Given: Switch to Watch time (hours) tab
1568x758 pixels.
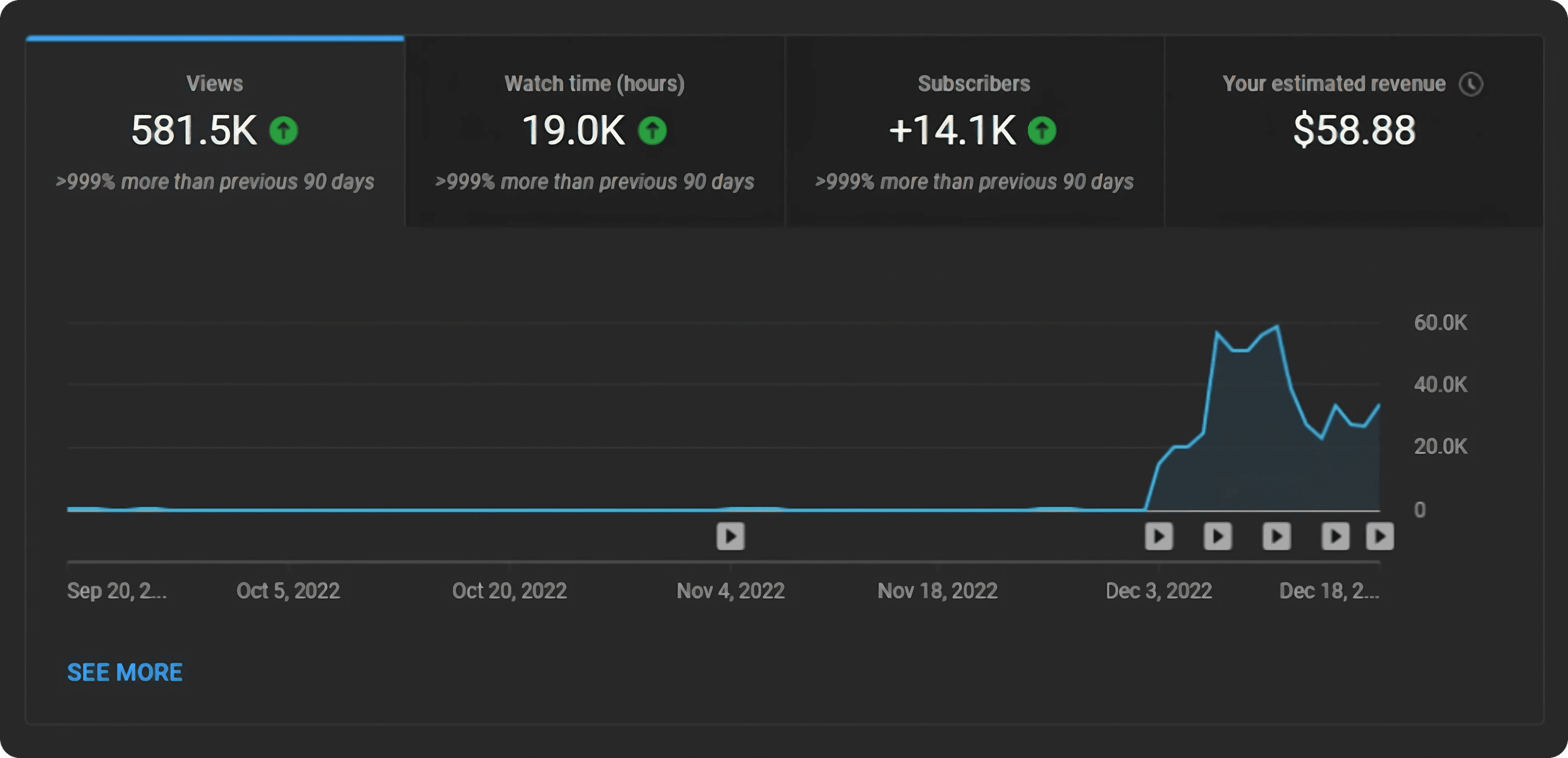Looking at the screenshot, I should pos(595,131).
